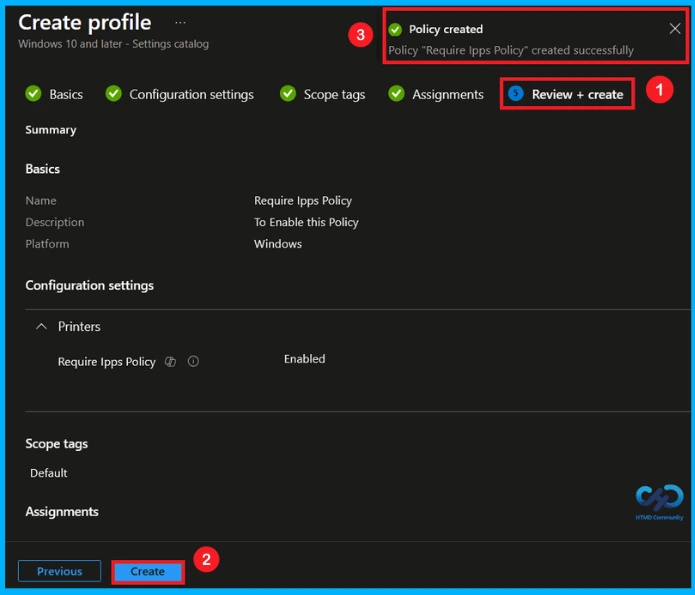The width and height of the screenshot is (695, 595).
Task: Click the green checkmark icon beside Assignments
Action: coord(396,94)
